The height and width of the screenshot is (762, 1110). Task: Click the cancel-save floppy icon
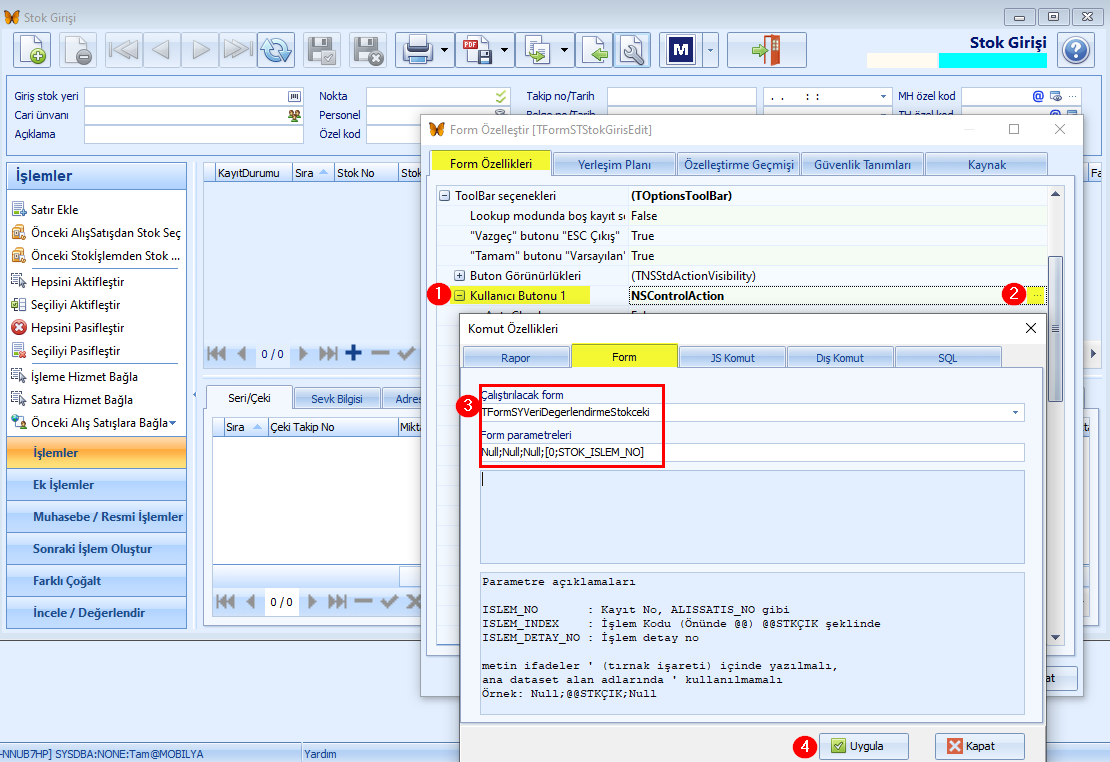click(x=368, y=50)
